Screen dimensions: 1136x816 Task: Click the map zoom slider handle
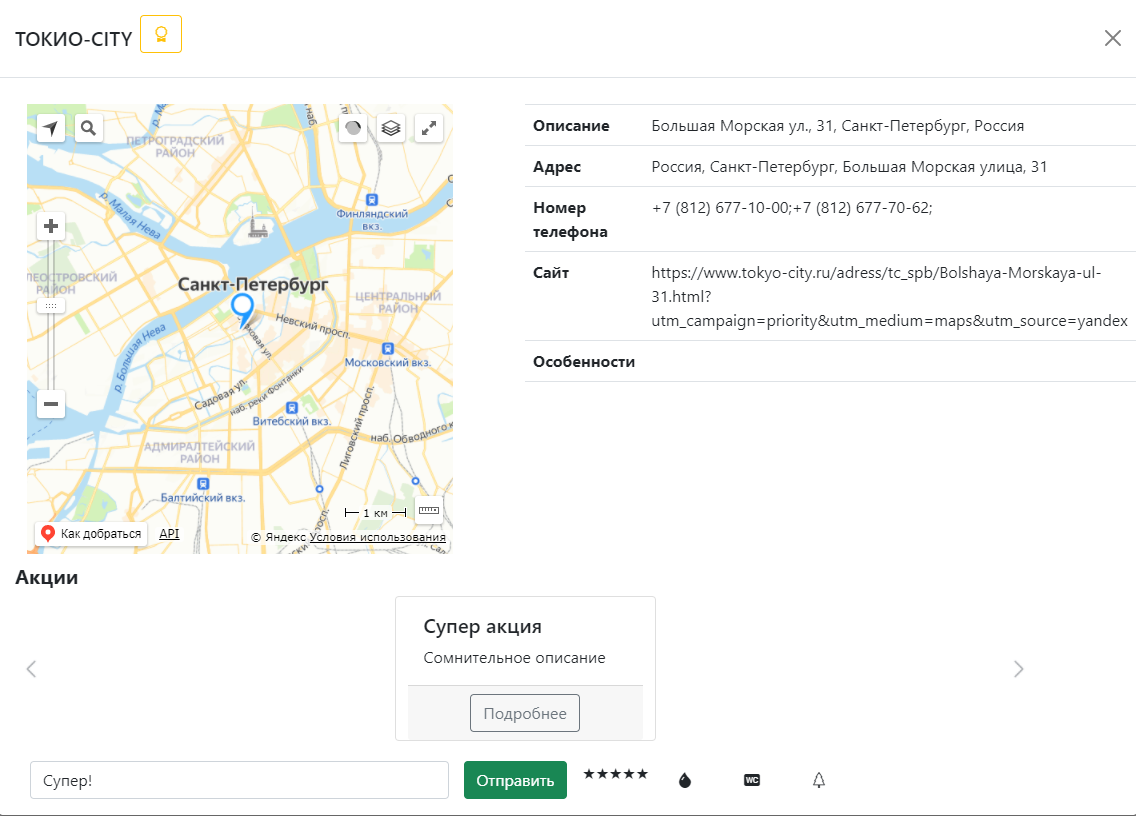[x=51, y=306]
